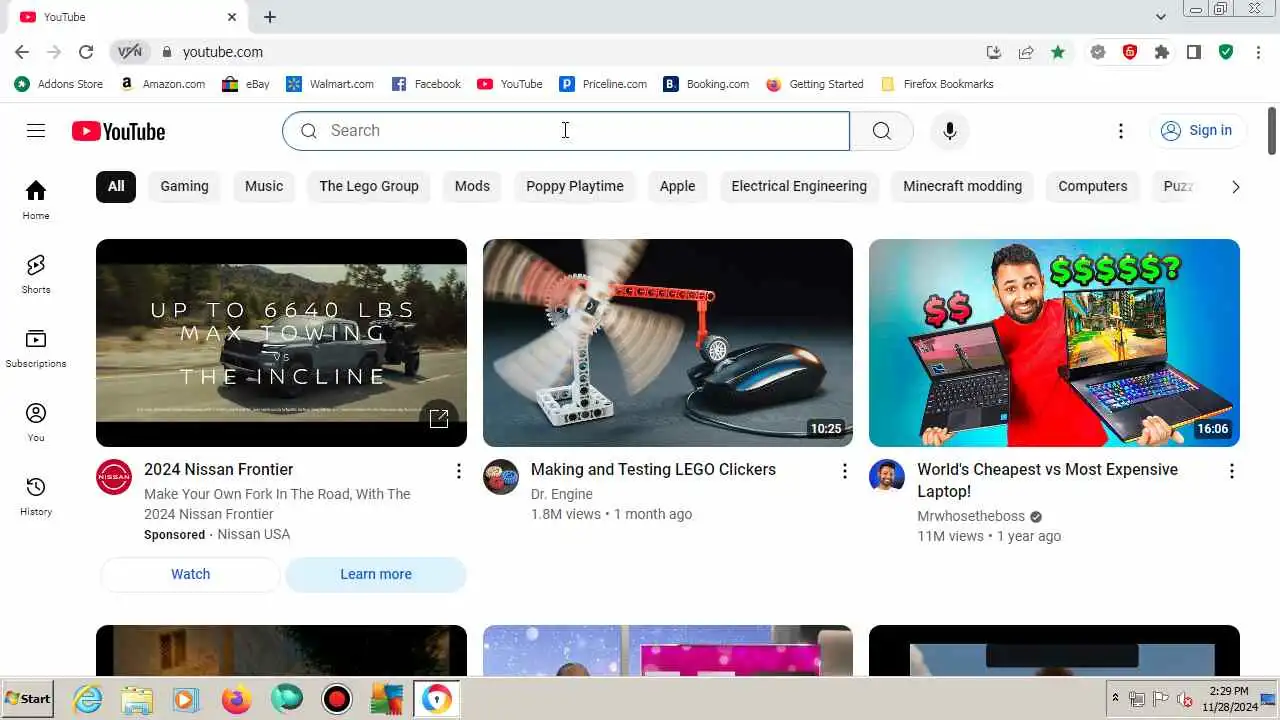Open options for Nissan Frontier ad
The width and height of the screenshot is (1280, 720).
pyautogui.click(x=459, y=471)
